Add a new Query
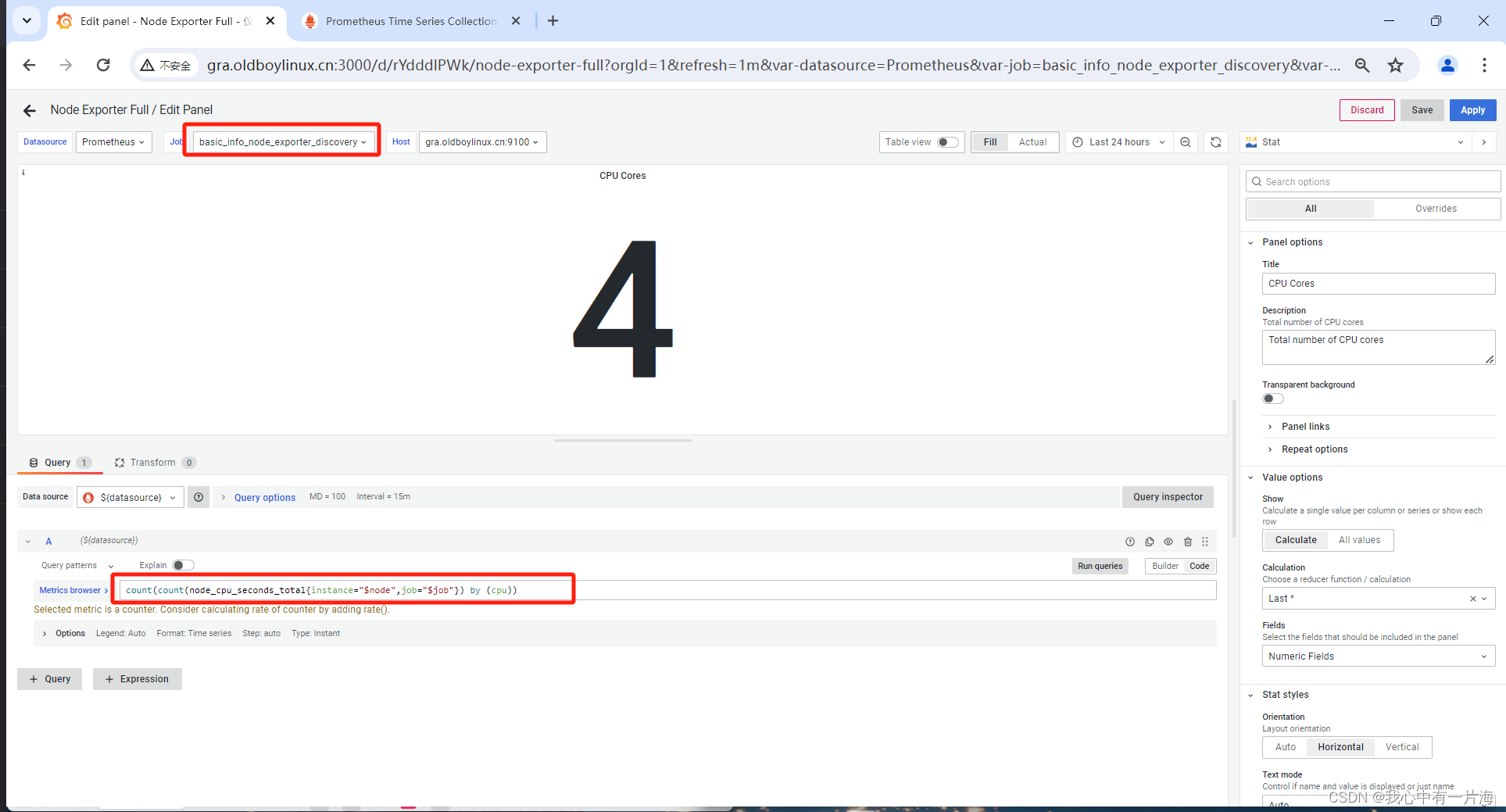This screenshot has height=812, width=1506. tap(50, 679)
